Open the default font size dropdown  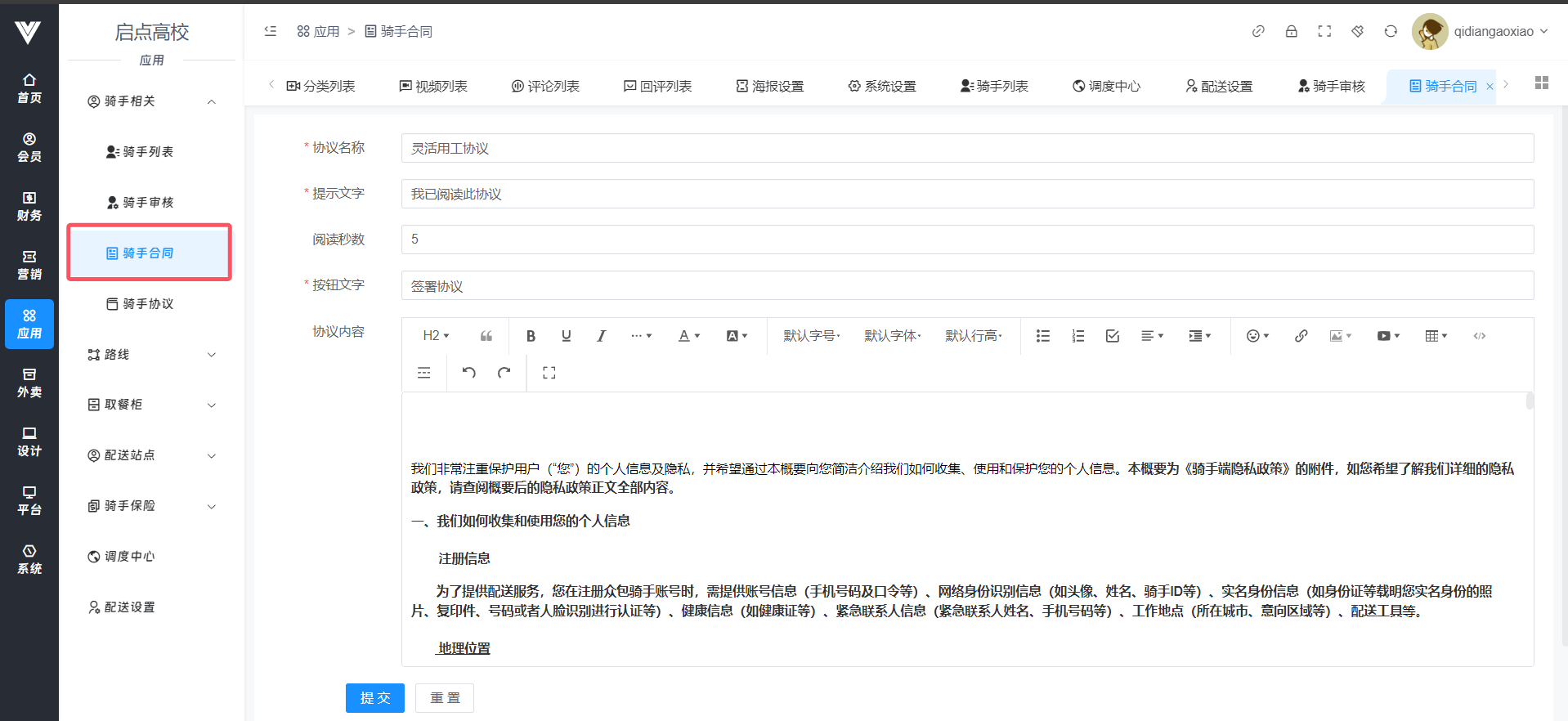(811, 336)
